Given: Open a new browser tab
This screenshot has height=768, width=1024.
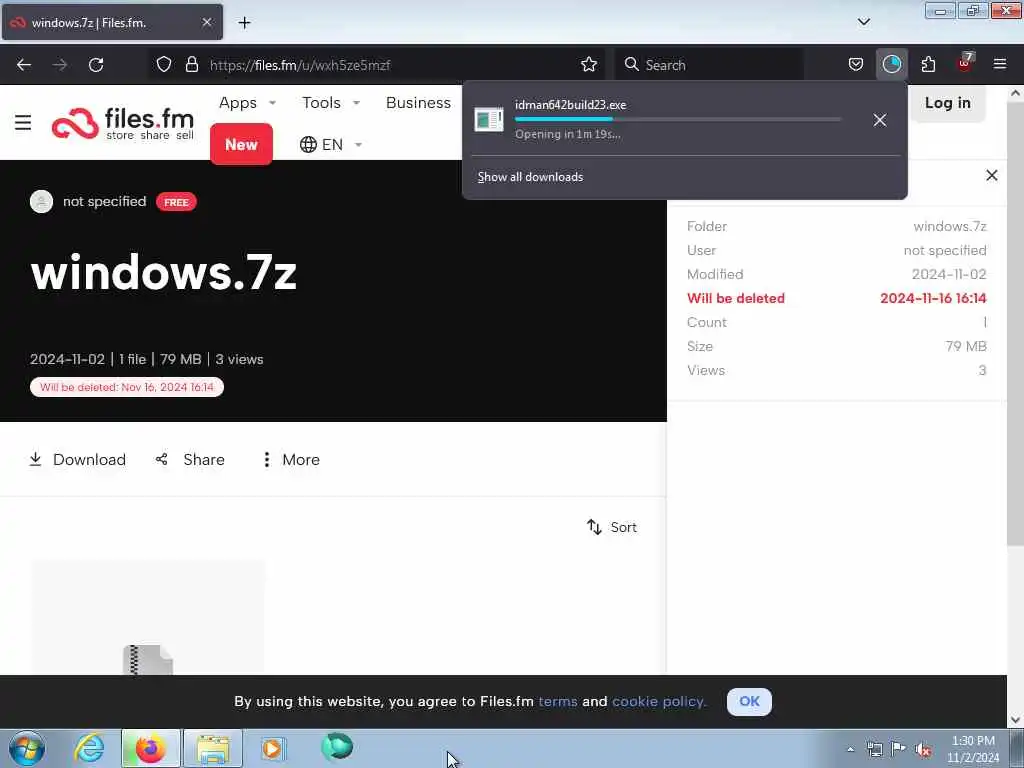Looking at the screenshot, I should point(244,23).
